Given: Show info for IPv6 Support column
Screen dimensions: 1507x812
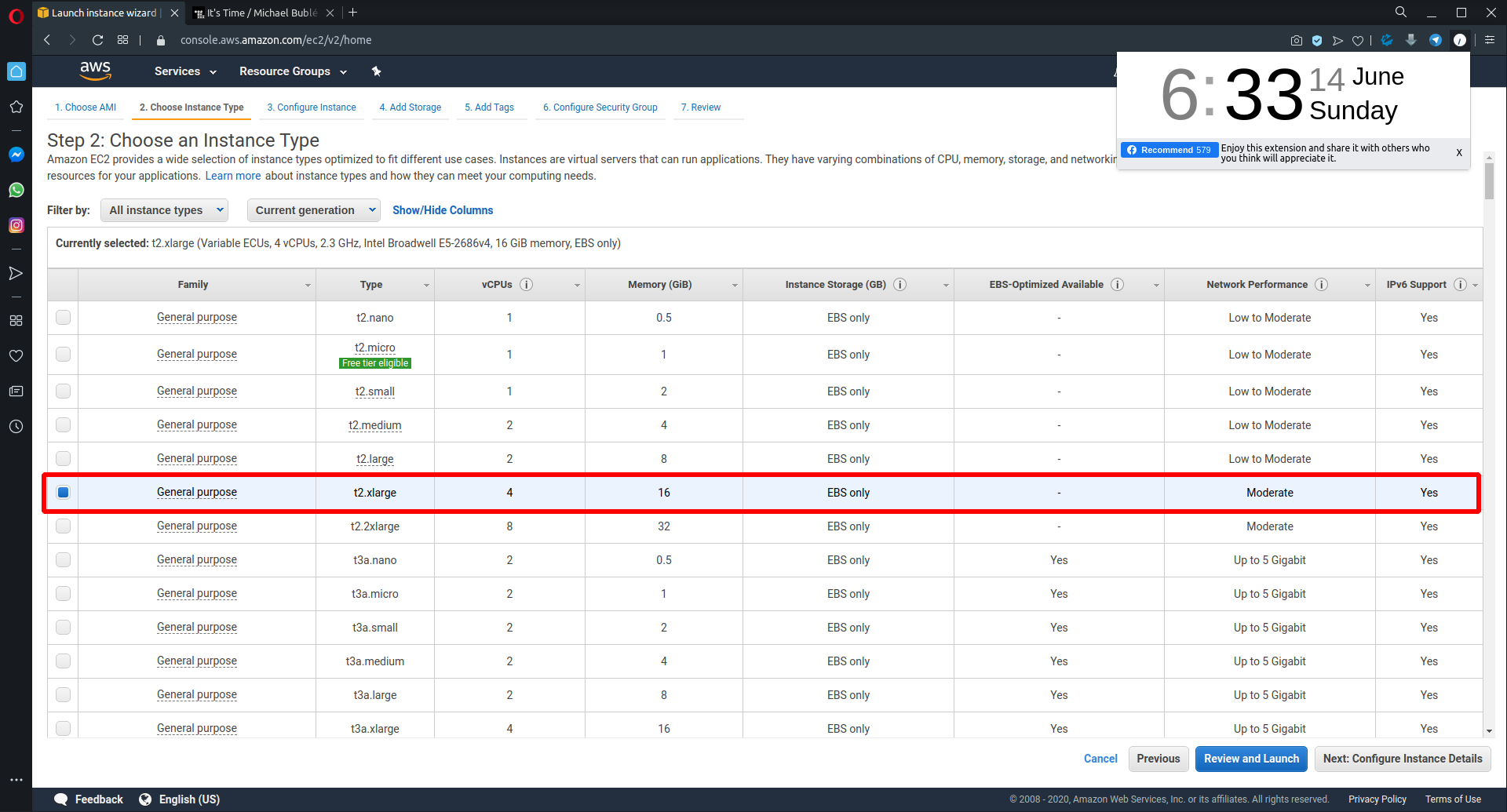Looking at the screenshot, I should [1460, 285].
